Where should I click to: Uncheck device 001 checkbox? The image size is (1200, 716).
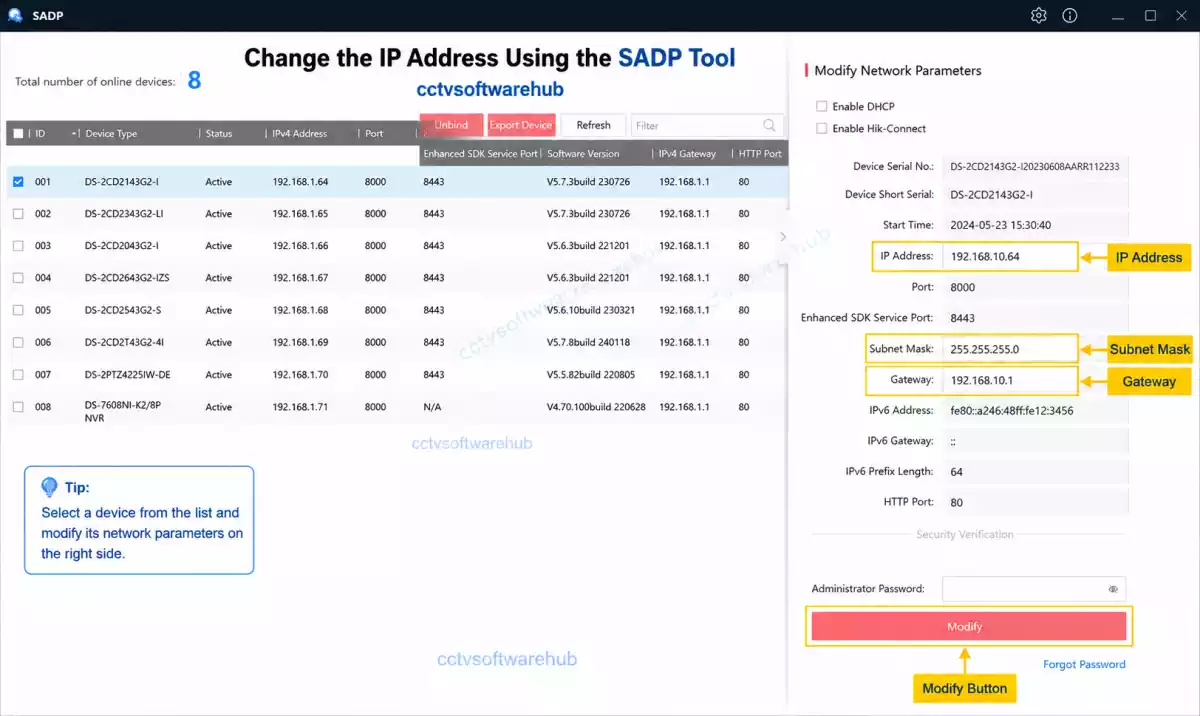(x=18, y=182)
